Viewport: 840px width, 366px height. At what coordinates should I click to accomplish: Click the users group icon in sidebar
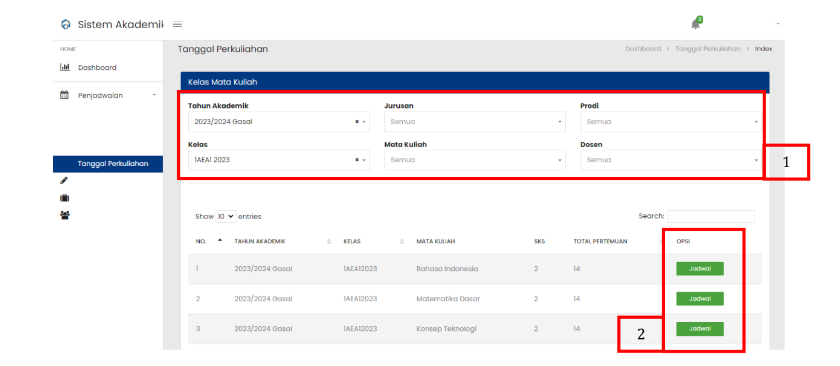(x=65, y=215)
